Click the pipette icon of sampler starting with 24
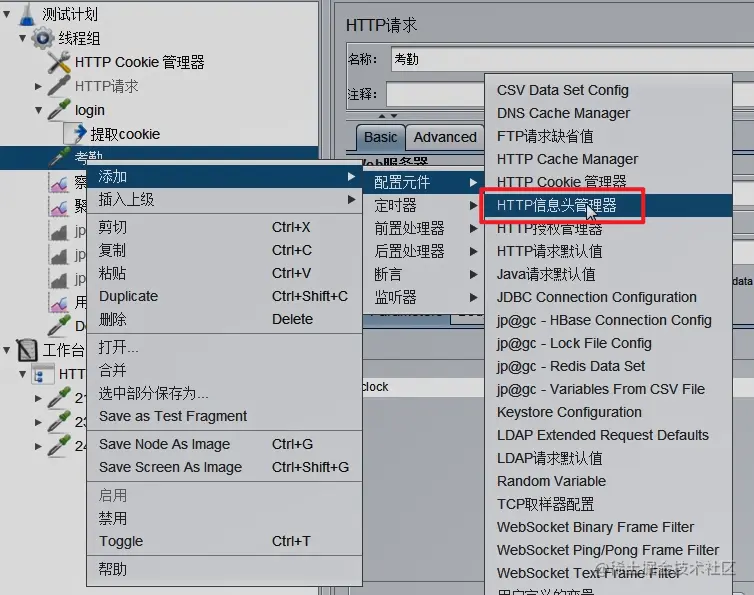 (x=59, y=446)
